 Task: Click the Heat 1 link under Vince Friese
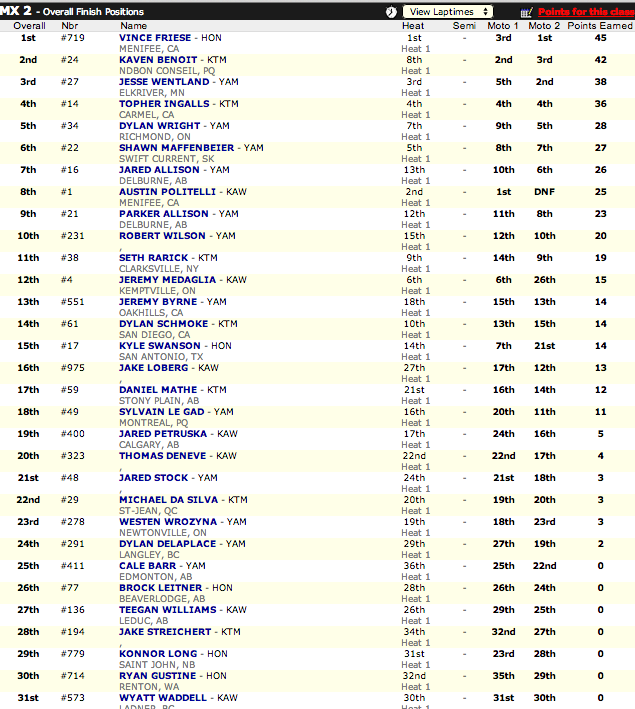pyautogui.click(x=415, y=48)
